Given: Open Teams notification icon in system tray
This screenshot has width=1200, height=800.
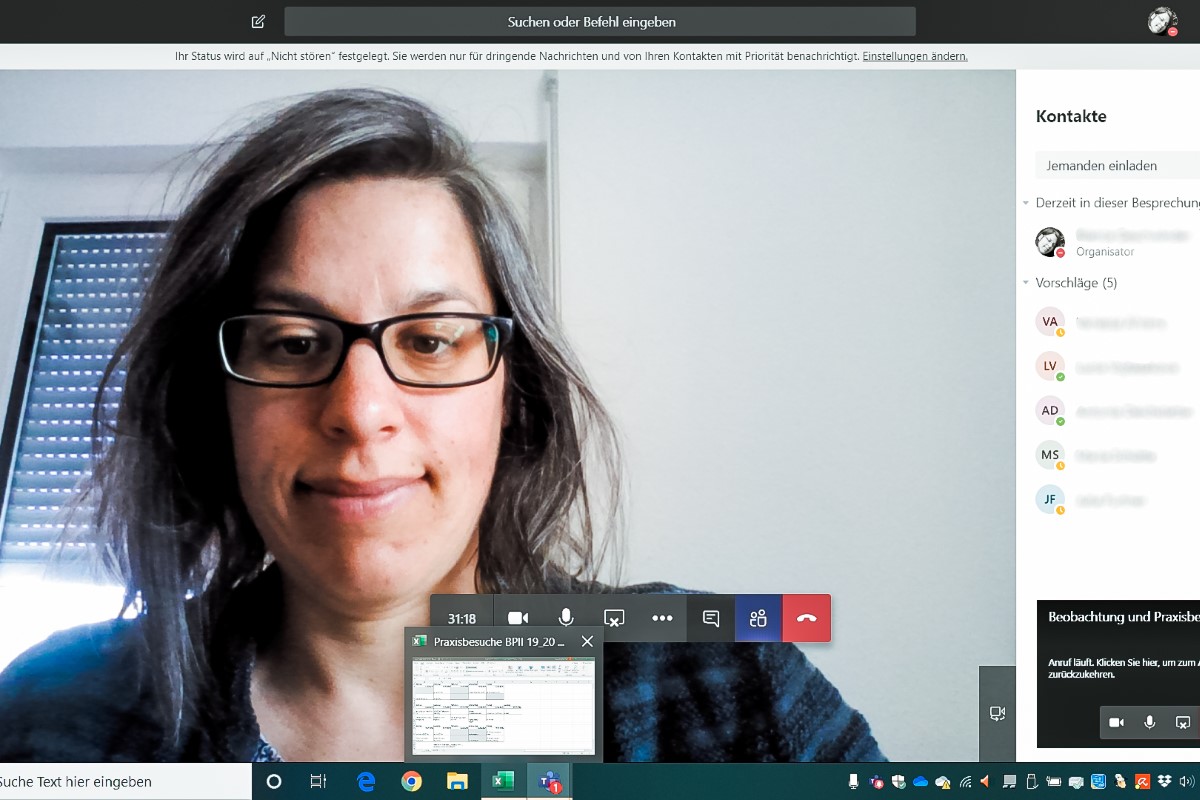Looking at the screenshot, I should click(x=877, y=782).
